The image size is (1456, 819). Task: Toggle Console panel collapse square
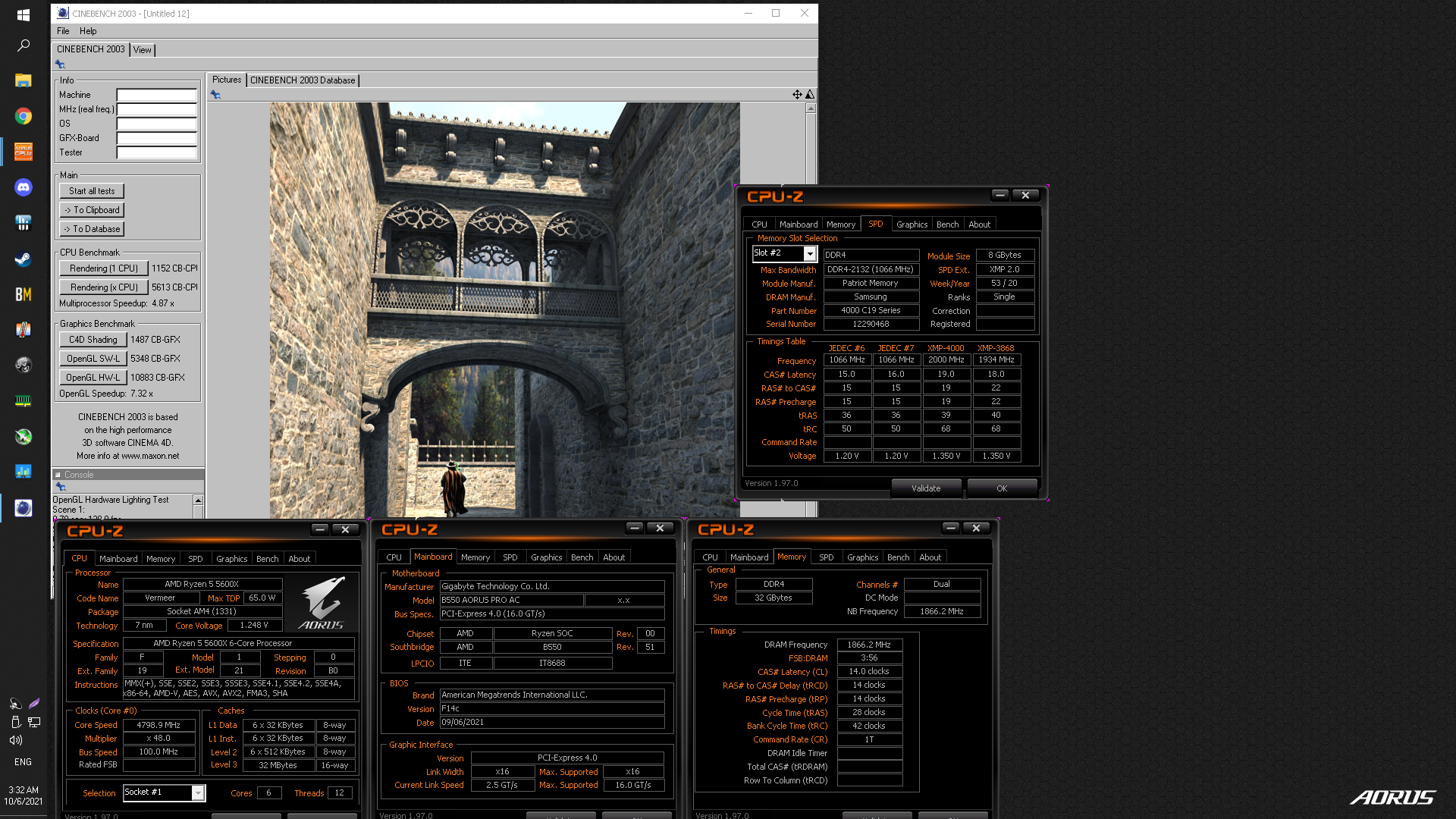58,475
